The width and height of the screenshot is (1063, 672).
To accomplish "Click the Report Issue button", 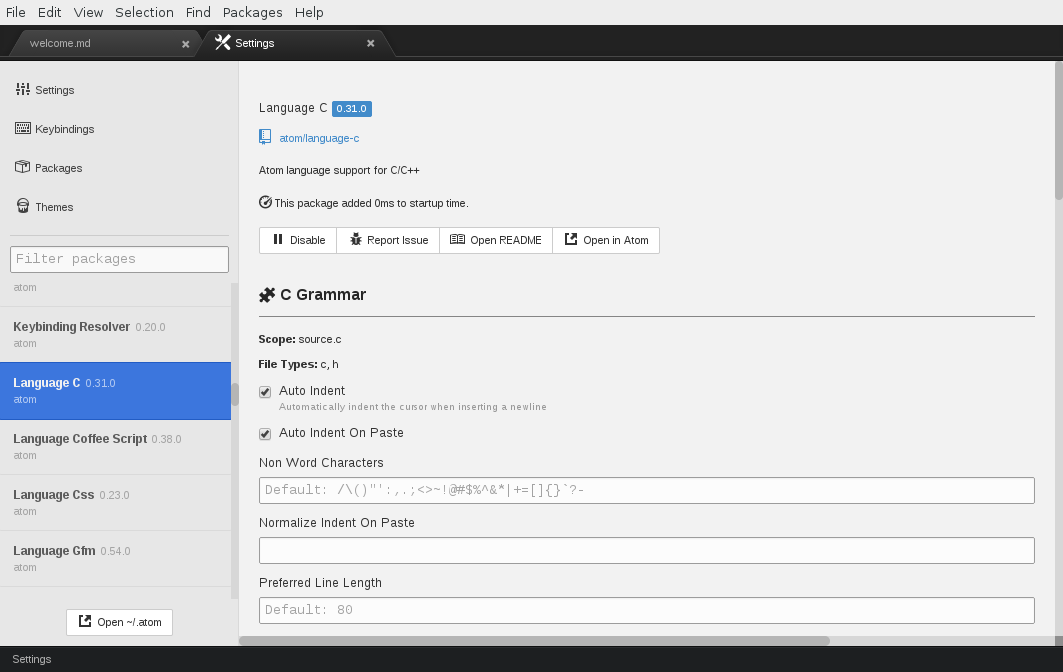I will point(388,240).
